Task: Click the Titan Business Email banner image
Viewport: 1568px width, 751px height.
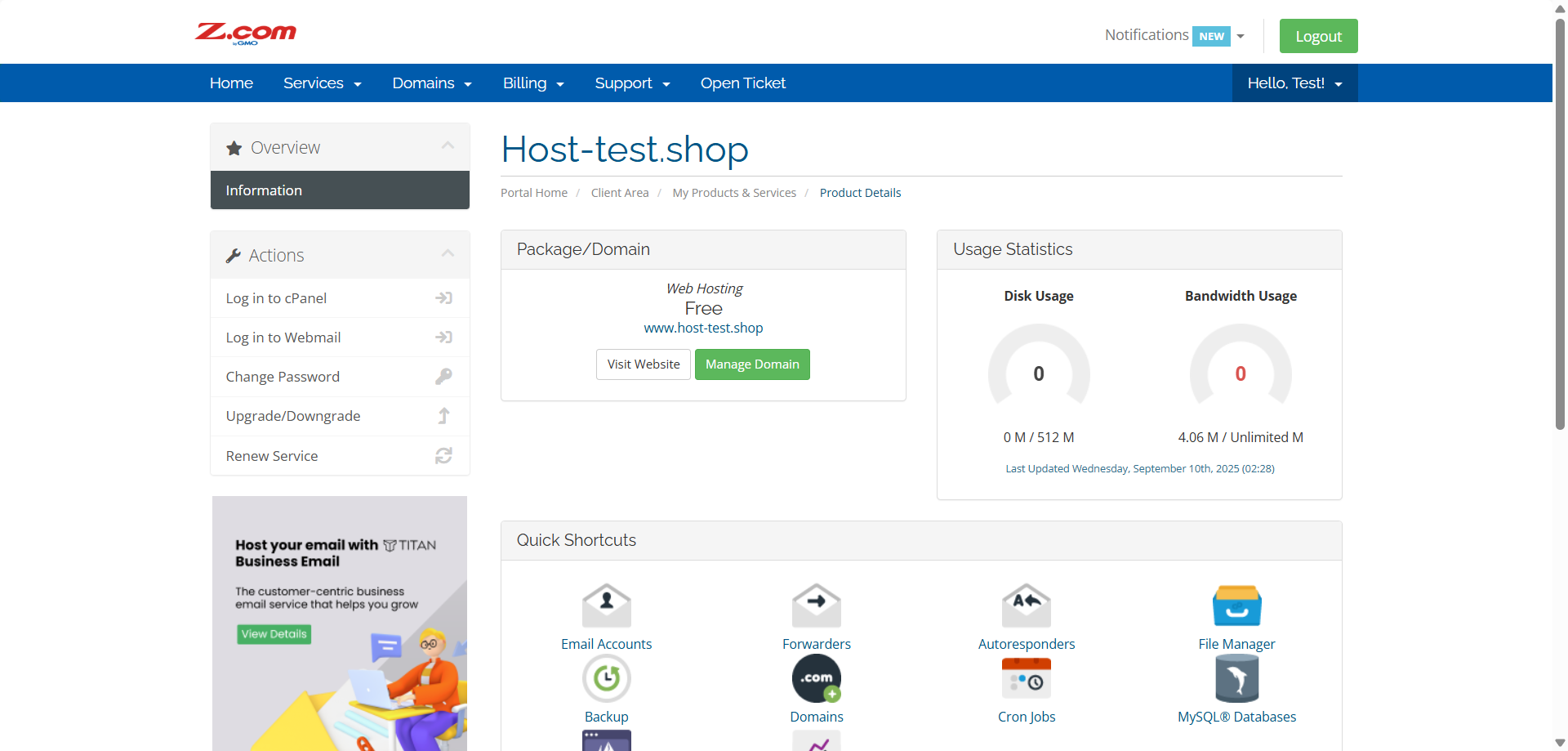Action: pyautogui.click(x=340, y=624)
